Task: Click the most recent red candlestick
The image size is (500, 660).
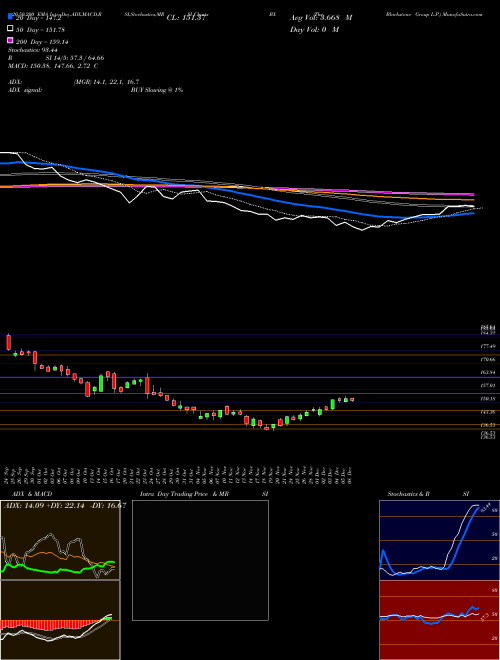Action: pos(352,399)
